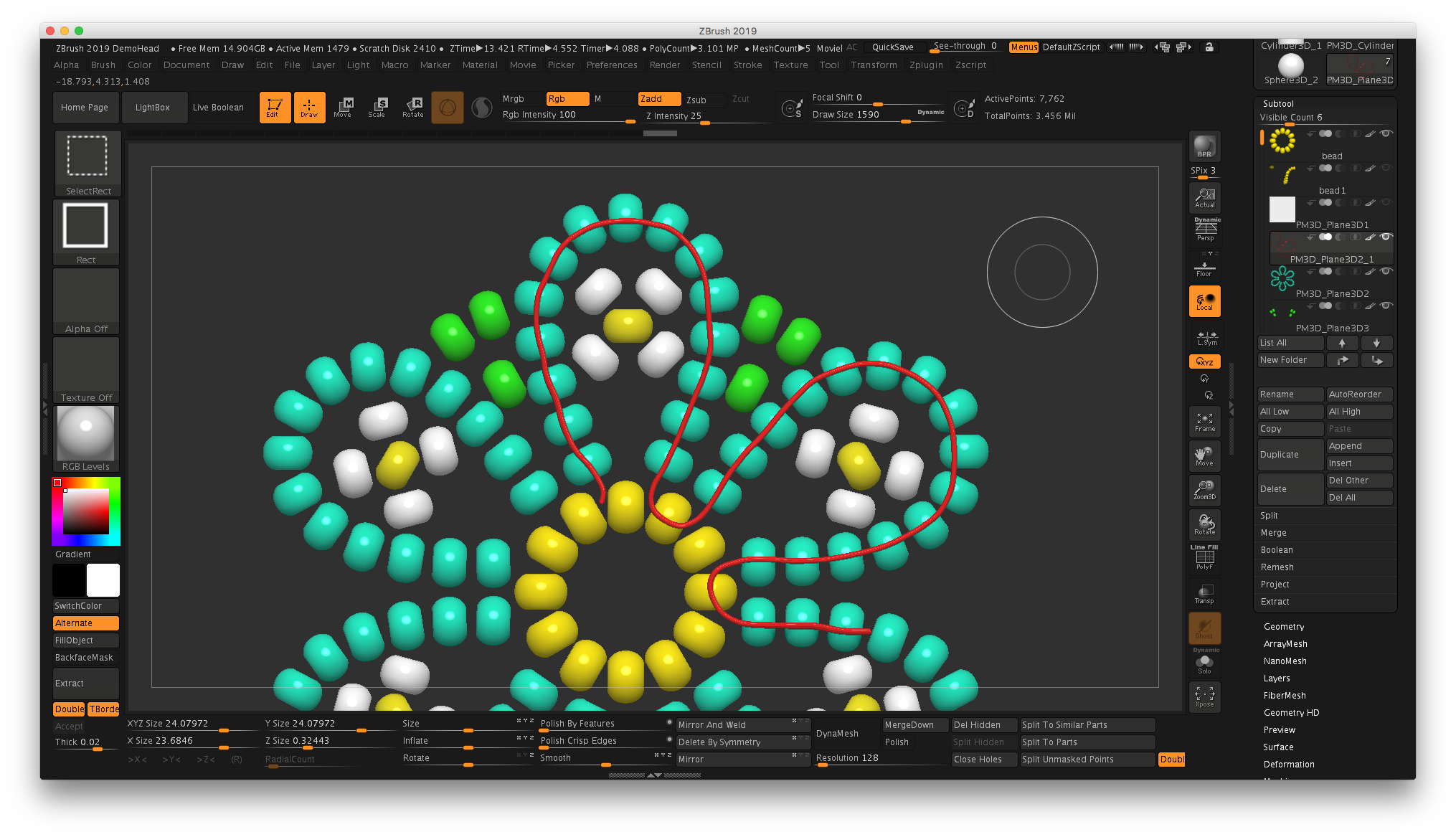Select the PM3D_Plane3D1 white thumbnail
This screenshot has width=1456, height=837.
(x=1282, y=210)
